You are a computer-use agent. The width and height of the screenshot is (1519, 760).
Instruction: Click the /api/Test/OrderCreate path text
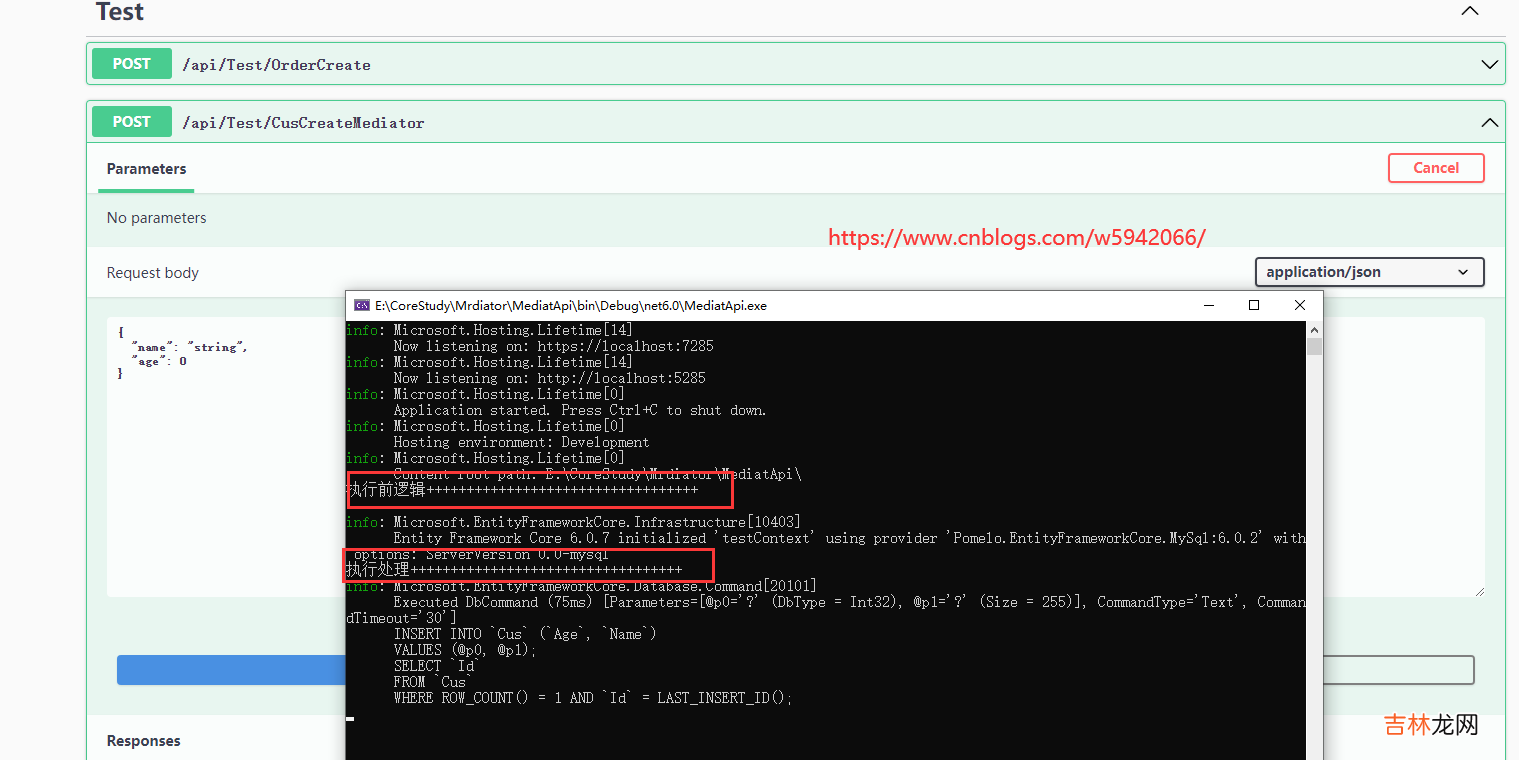tap(276, 65)
